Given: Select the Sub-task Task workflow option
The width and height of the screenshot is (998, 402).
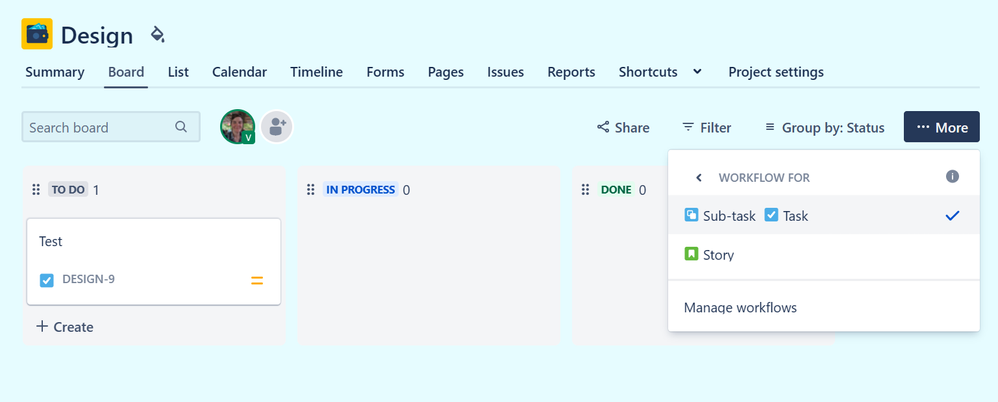Looking at the screenshot, I should [x=824, y=215].
